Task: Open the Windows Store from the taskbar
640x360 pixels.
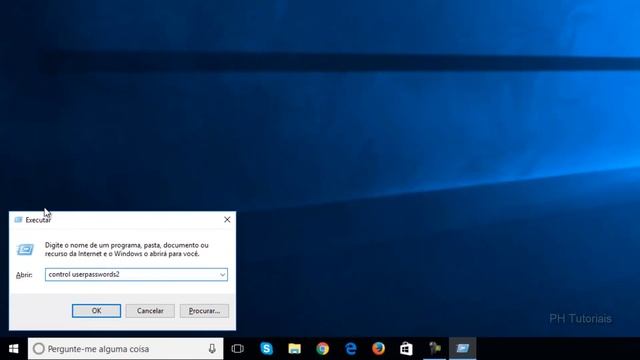Action: point(406,349)
